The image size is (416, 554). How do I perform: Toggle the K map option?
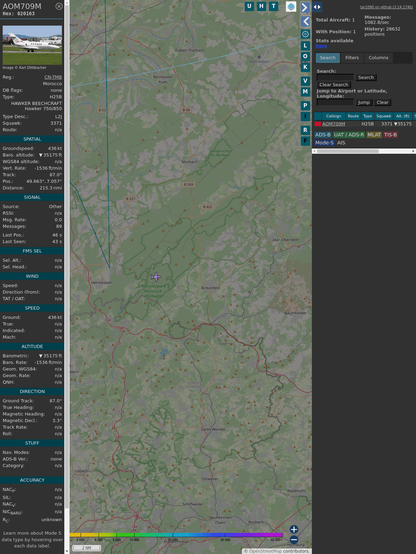click(x=305, y=67)
